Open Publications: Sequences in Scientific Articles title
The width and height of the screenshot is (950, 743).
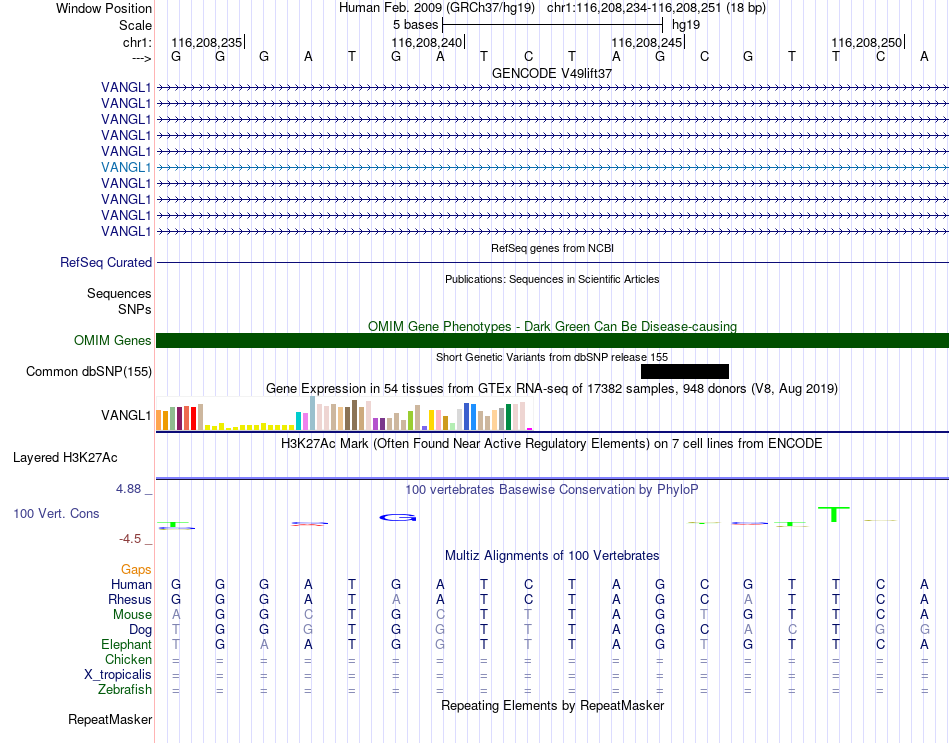point(552,279)
